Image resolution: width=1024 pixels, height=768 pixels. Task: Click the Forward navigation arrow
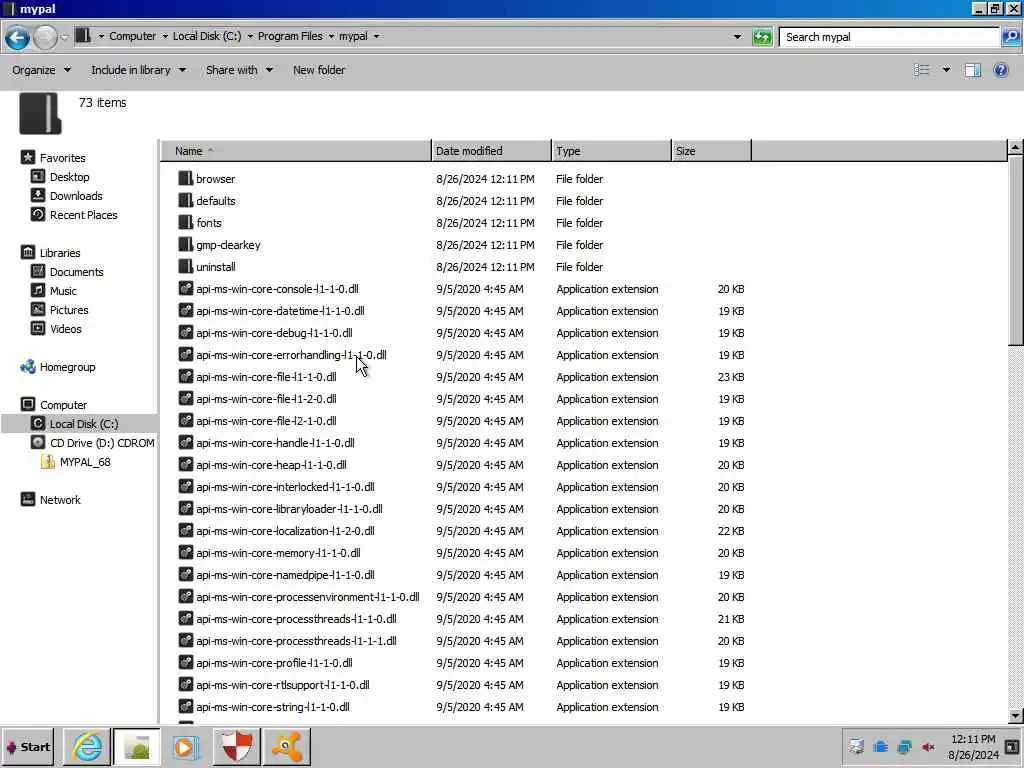pos(45,37)
